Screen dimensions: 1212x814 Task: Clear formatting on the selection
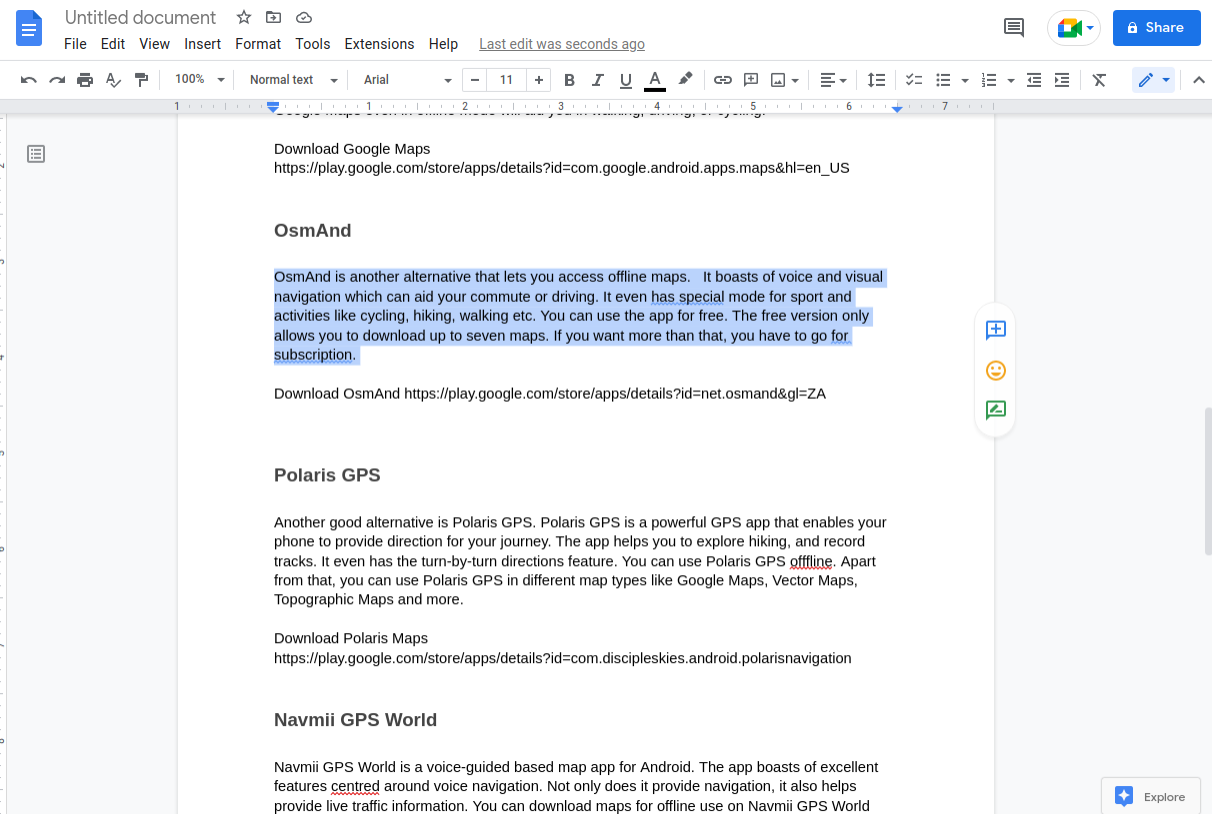(1099, 79)
